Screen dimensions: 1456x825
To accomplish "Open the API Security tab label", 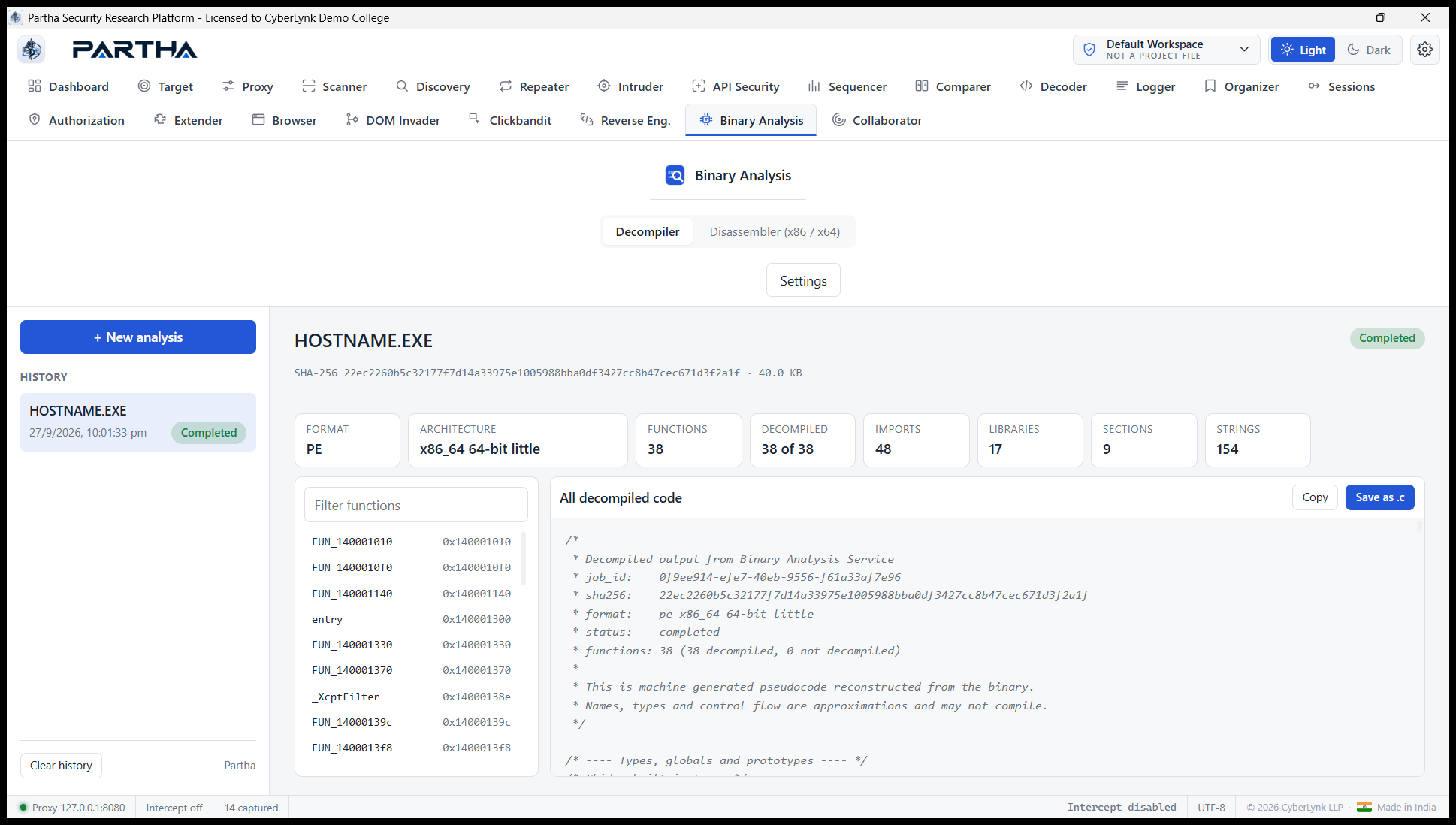I will click(746, 86).
